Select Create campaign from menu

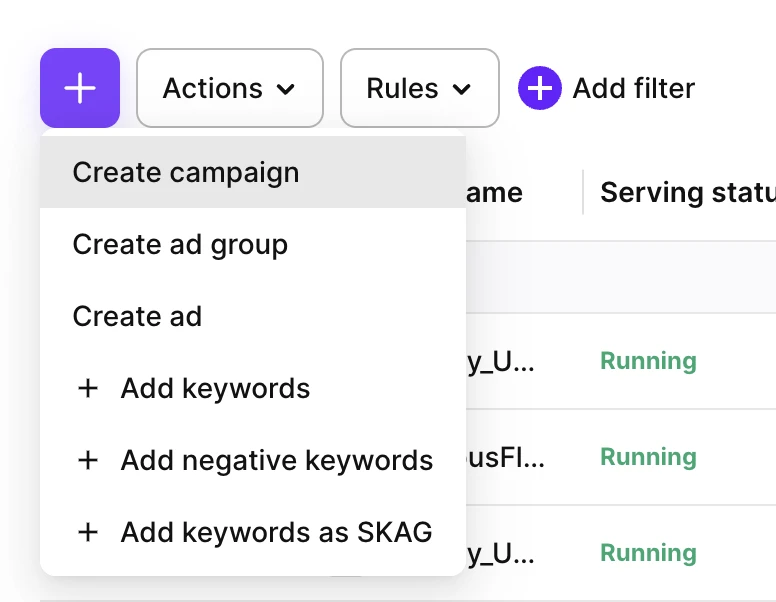[x=253, y=172]
